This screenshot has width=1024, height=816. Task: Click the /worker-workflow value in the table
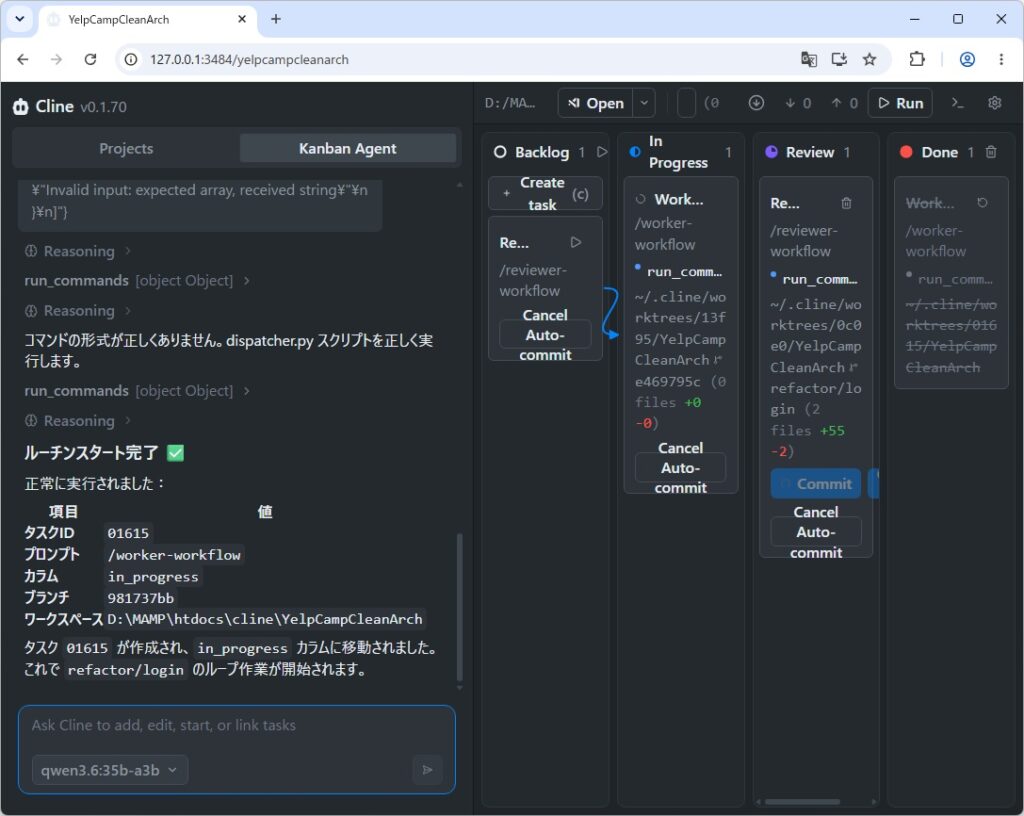174,555
